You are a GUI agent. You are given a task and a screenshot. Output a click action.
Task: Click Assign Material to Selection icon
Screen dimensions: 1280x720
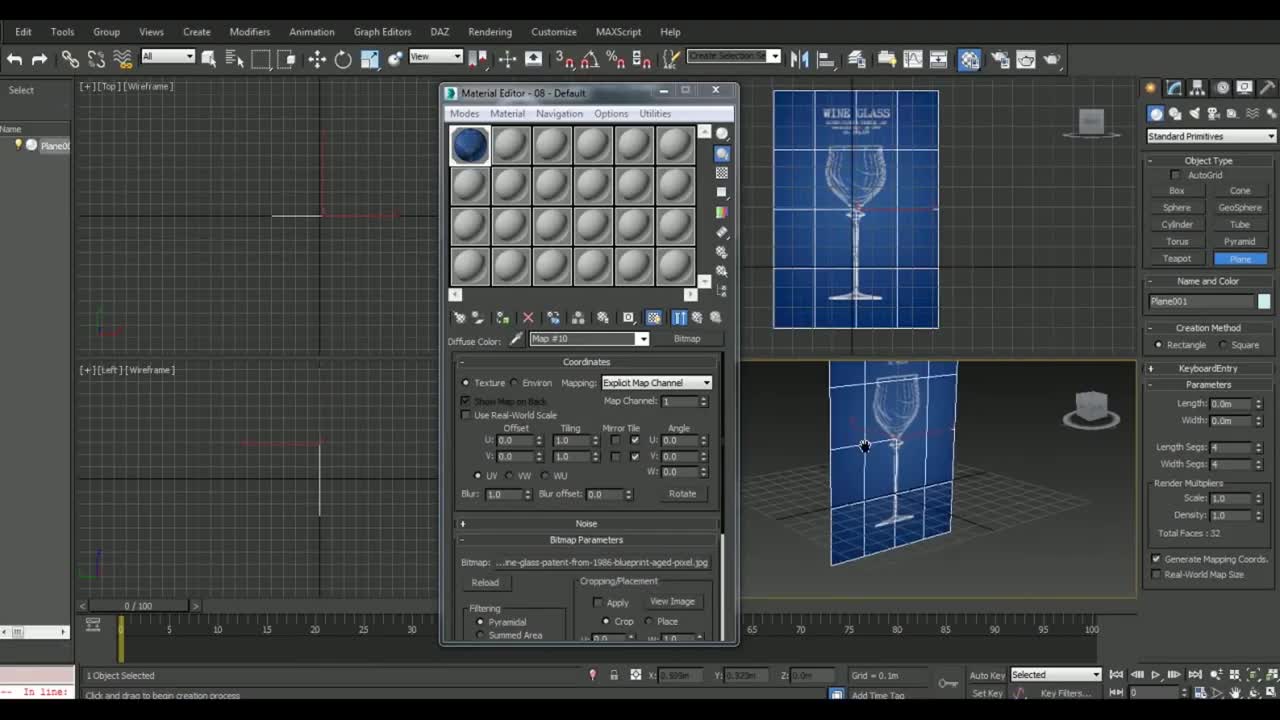(502, 317)
